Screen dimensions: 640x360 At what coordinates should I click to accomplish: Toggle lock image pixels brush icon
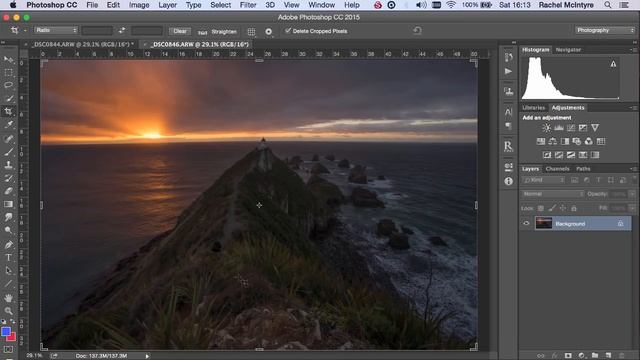(552, 208)
